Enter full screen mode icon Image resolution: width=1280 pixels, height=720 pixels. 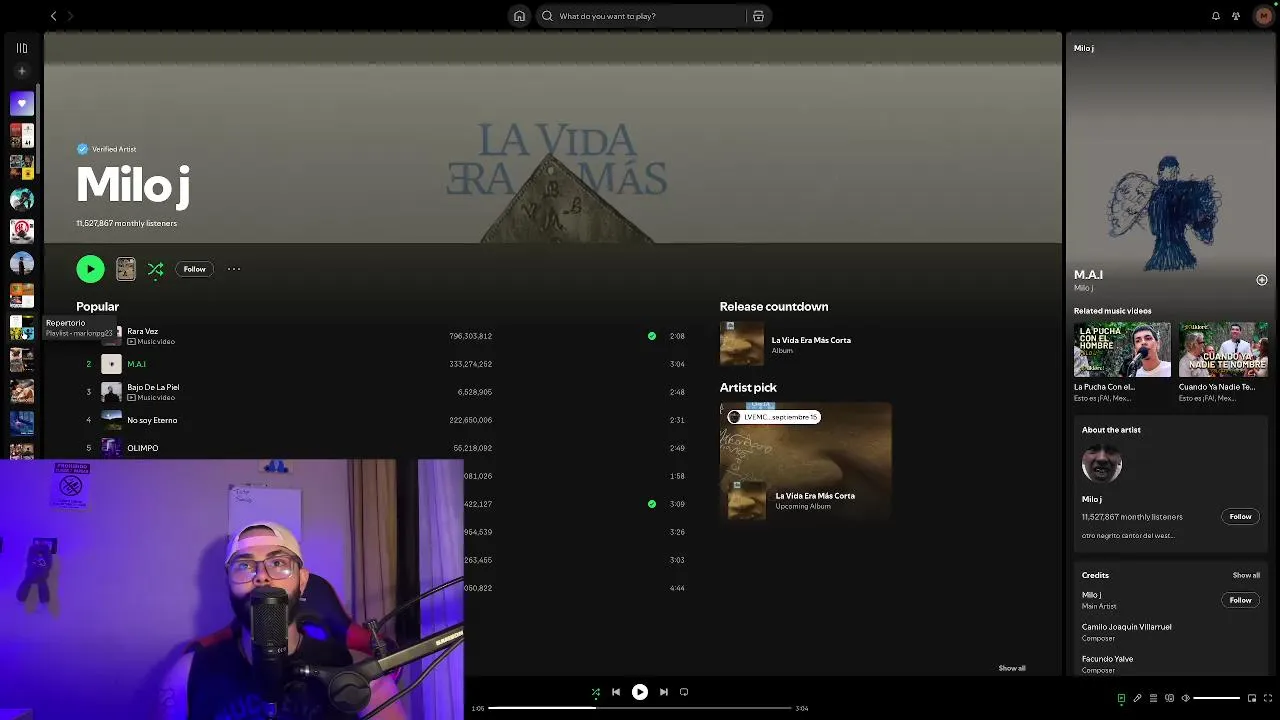pos(1268,698)
